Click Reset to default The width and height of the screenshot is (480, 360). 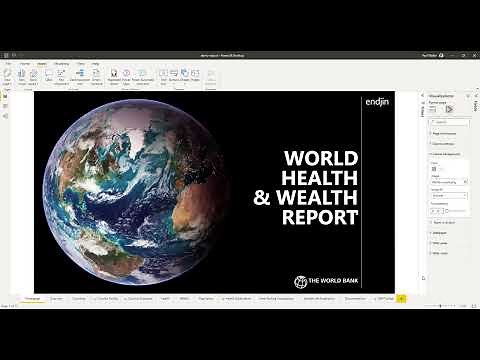coord(442,222)
